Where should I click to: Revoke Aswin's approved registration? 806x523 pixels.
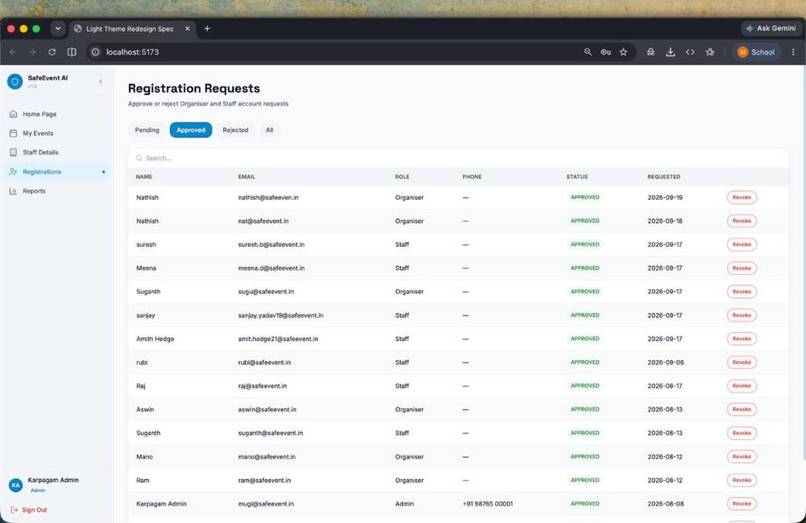click(742, 409)
